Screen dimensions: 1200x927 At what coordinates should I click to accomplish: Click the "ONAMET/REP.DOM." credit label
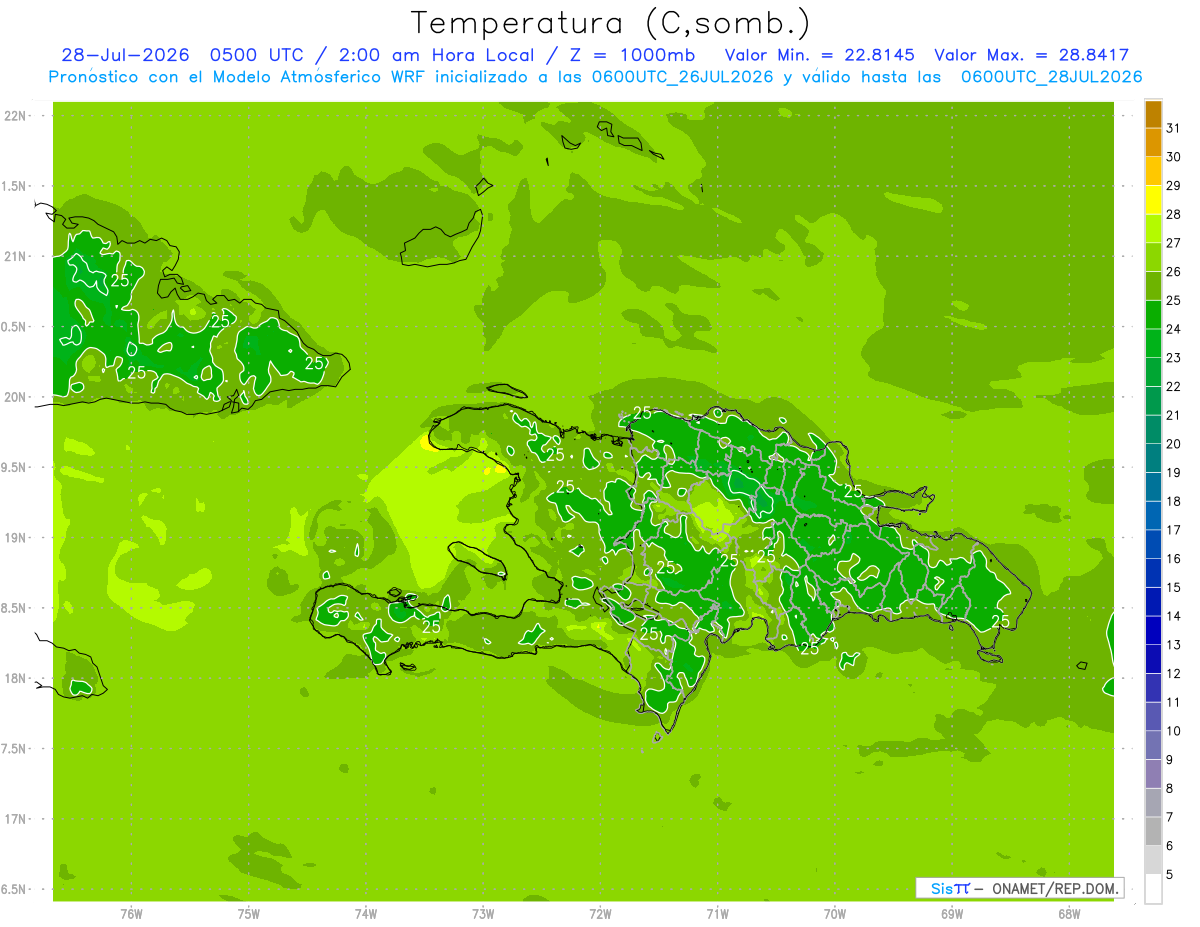pyautogui.click(x=1056, y=888)
